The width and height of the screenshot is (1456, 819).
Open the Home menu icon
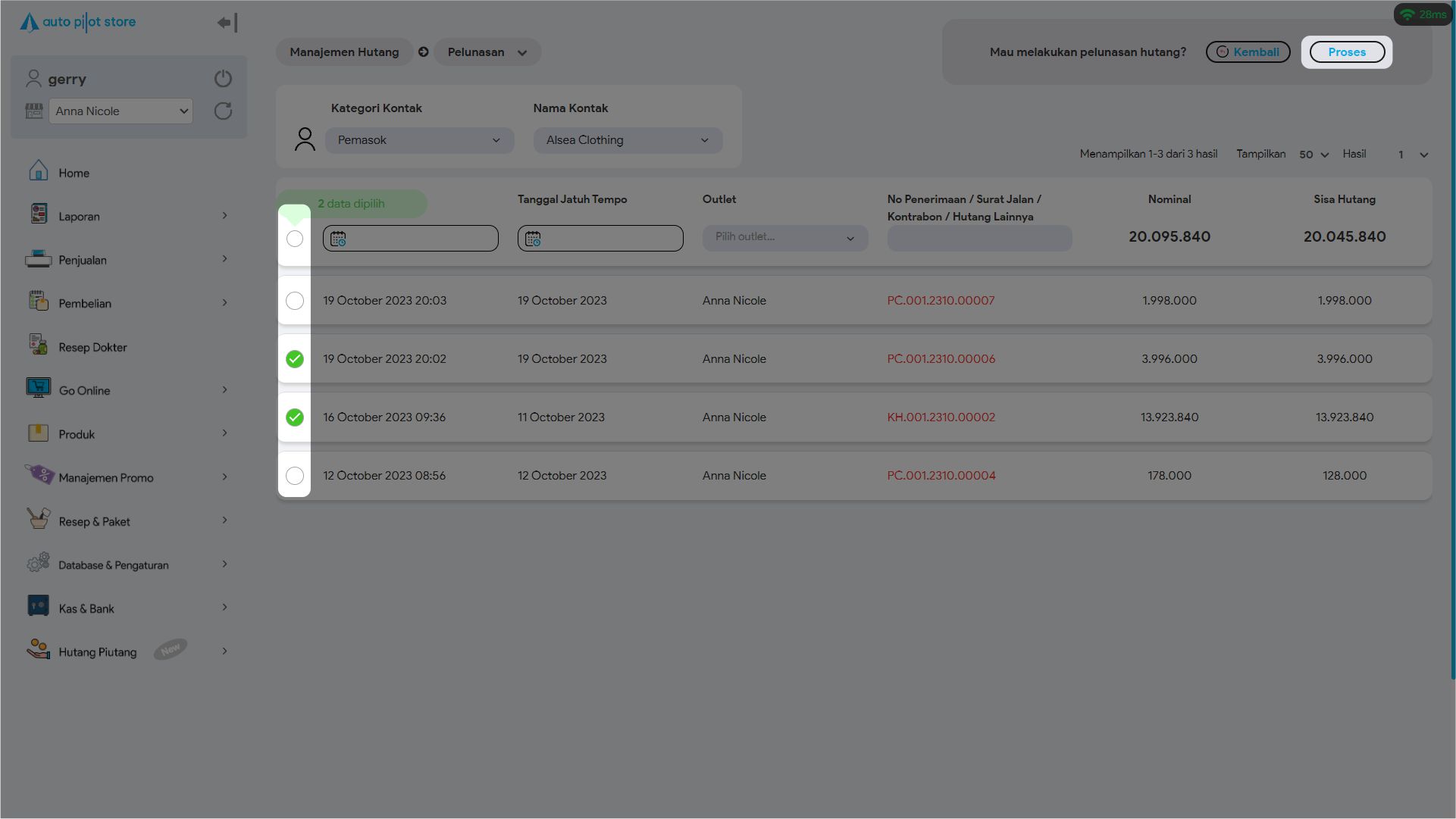pos(38,172)
